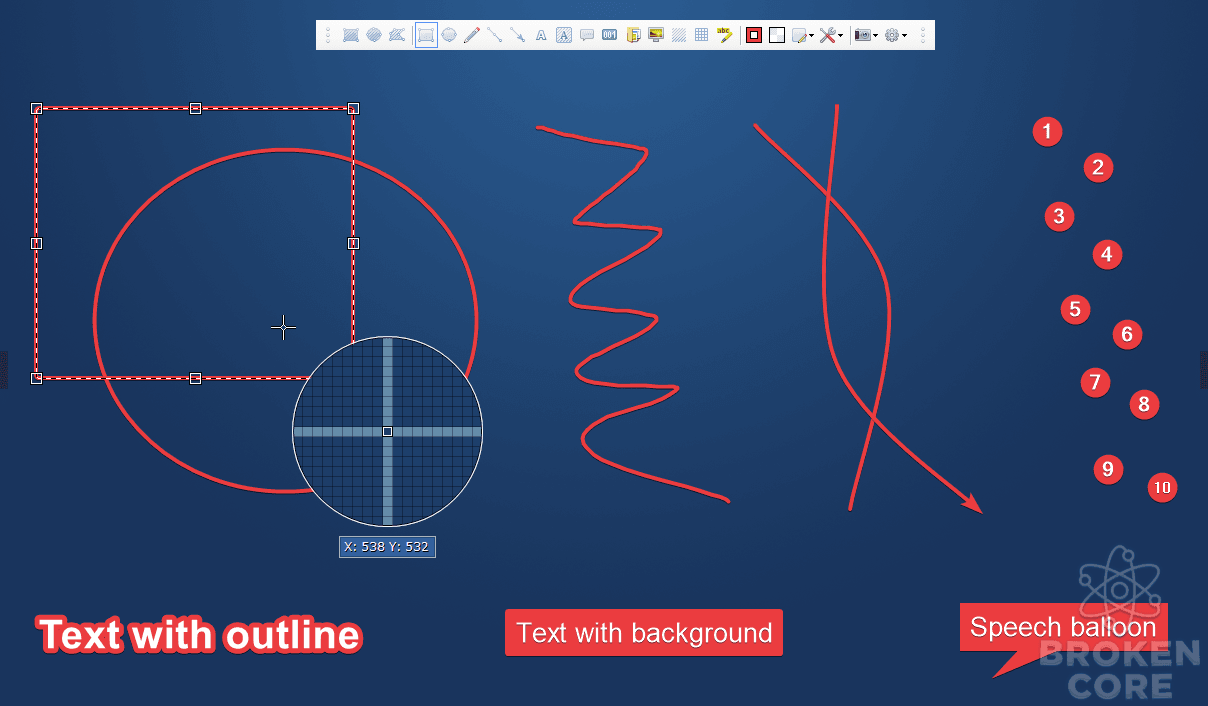Open the white fill color swatch
The image size is (1208, 706).
click(x=777, y=35)
